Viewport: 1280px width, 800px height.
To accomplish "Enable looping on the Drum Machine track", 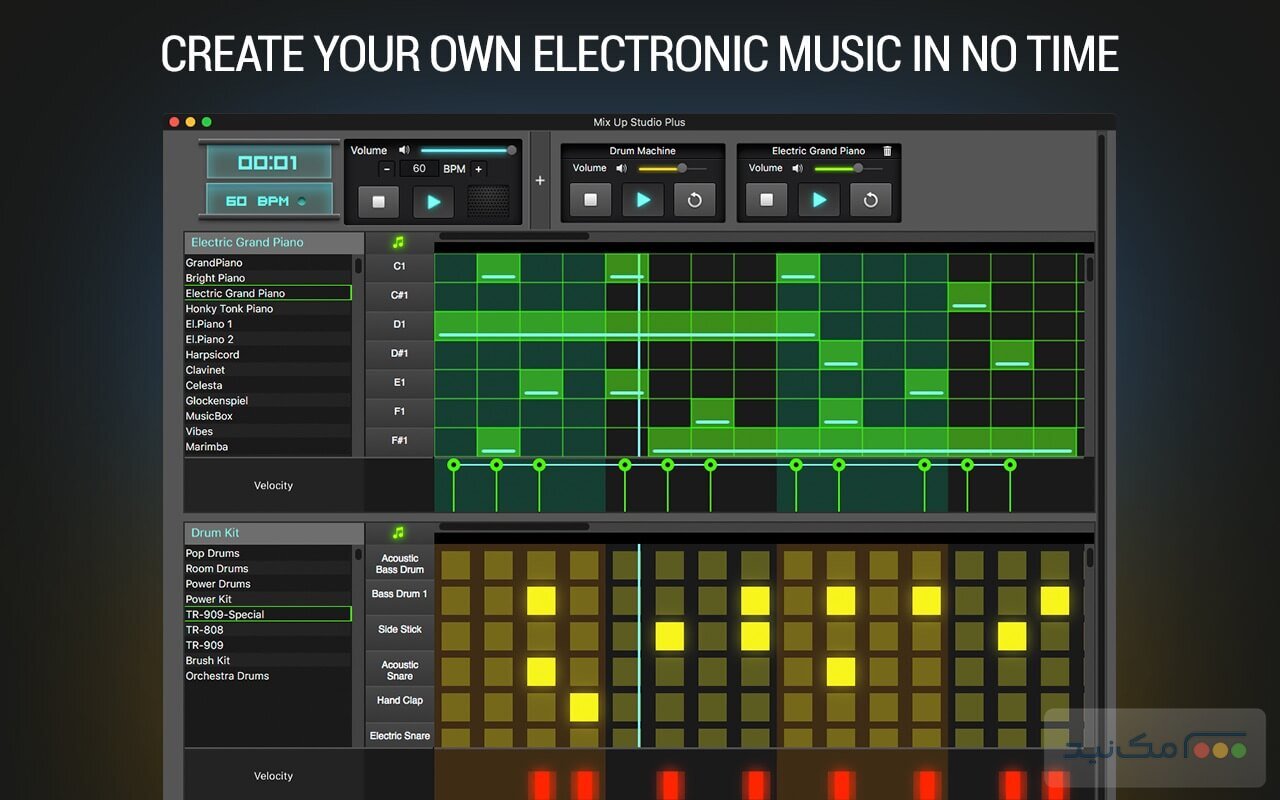I will tap(695, 199).
